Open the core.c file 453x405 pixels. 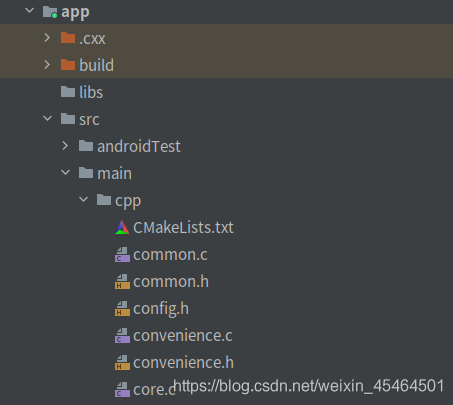[x=154, y=390]
